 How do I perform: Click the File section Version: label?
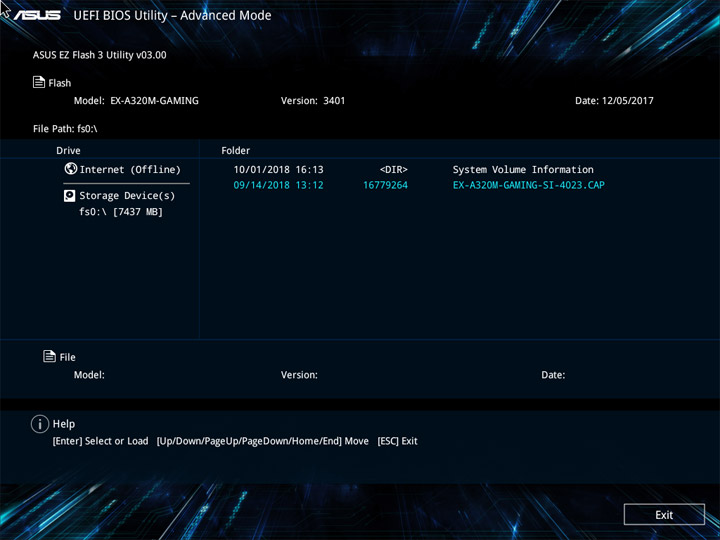coord(299,375)
